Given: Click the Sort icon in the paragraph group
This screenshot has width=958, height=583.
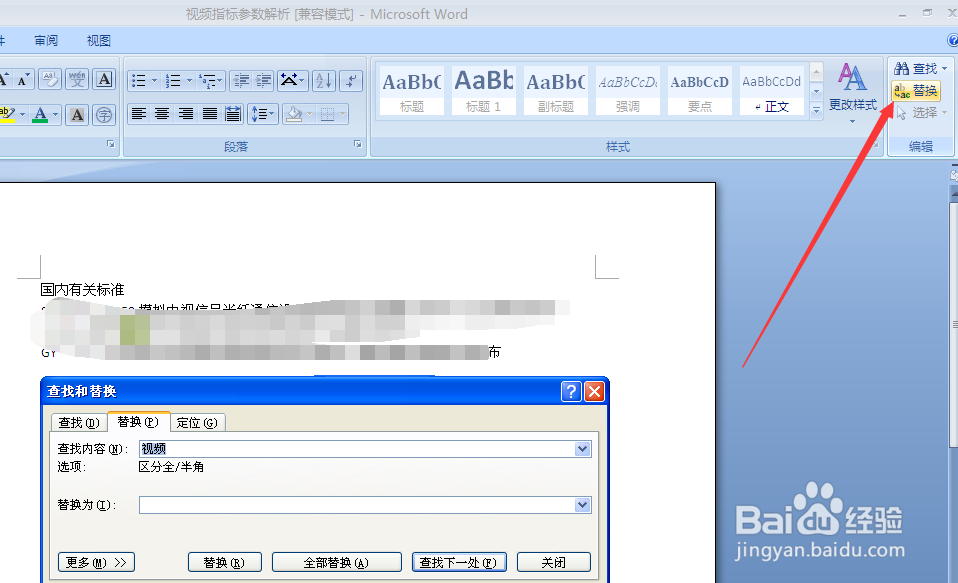Looking at the screenshot, I should [x=325, y=81].
